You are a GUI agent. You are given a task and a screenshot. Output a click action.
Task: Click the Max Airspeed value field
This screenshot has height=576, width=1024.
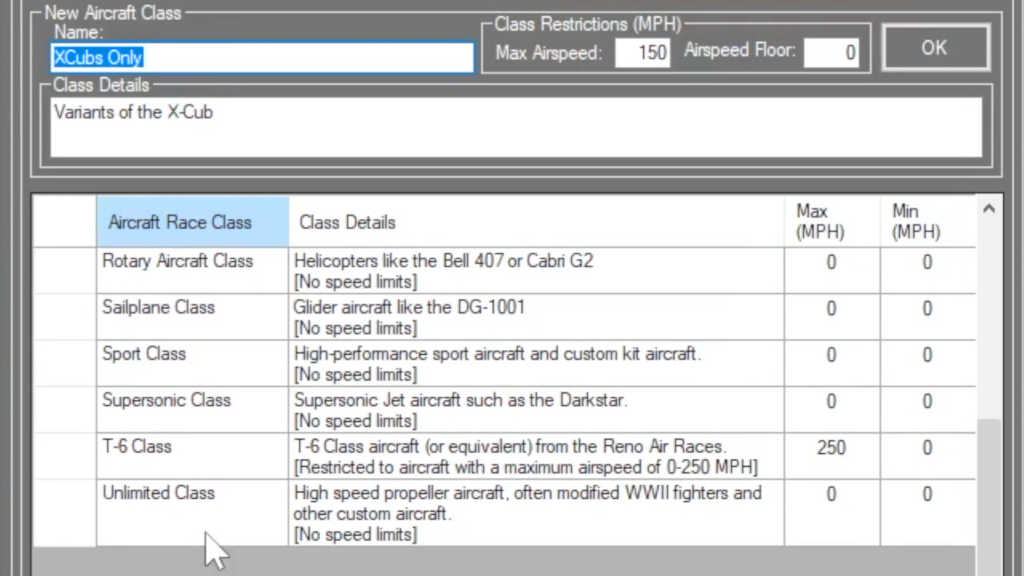[x=641, y=53]
